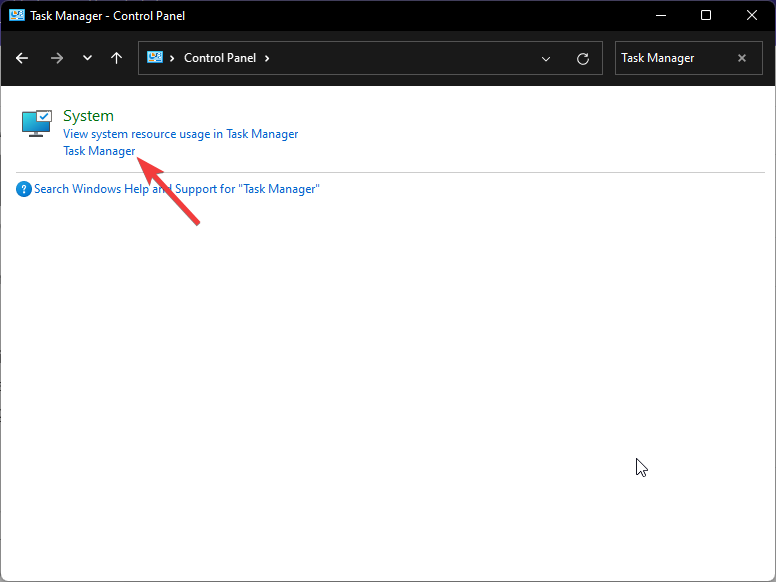Go back using the Back arrow
This screenshot has height=582, width=776.
22,58
